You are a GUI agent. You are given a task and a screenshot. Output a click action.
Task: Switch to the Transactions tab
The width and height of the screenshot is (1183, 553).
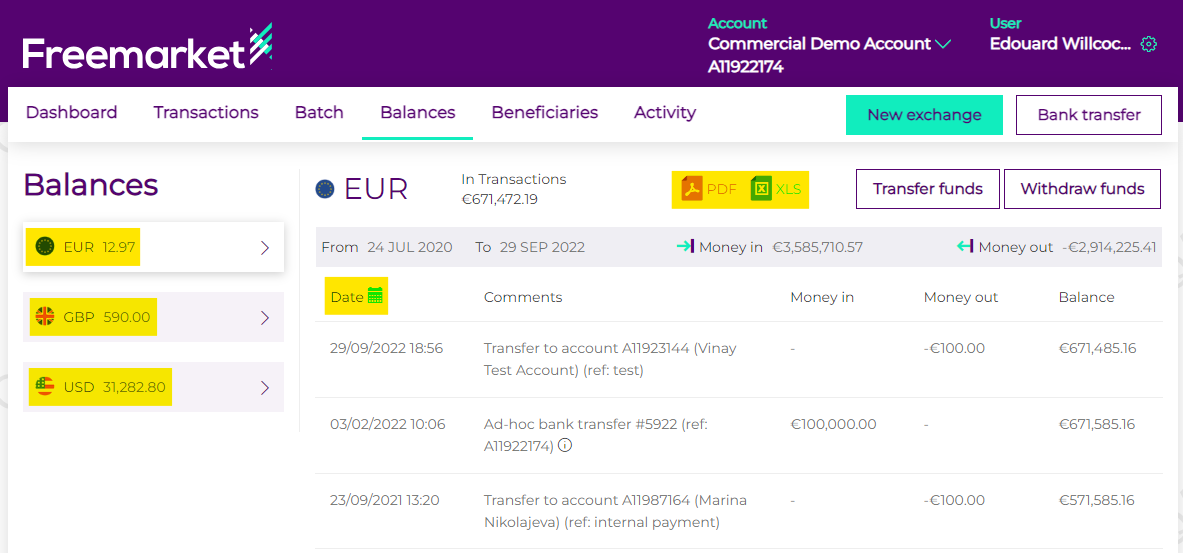pos(206,113)
